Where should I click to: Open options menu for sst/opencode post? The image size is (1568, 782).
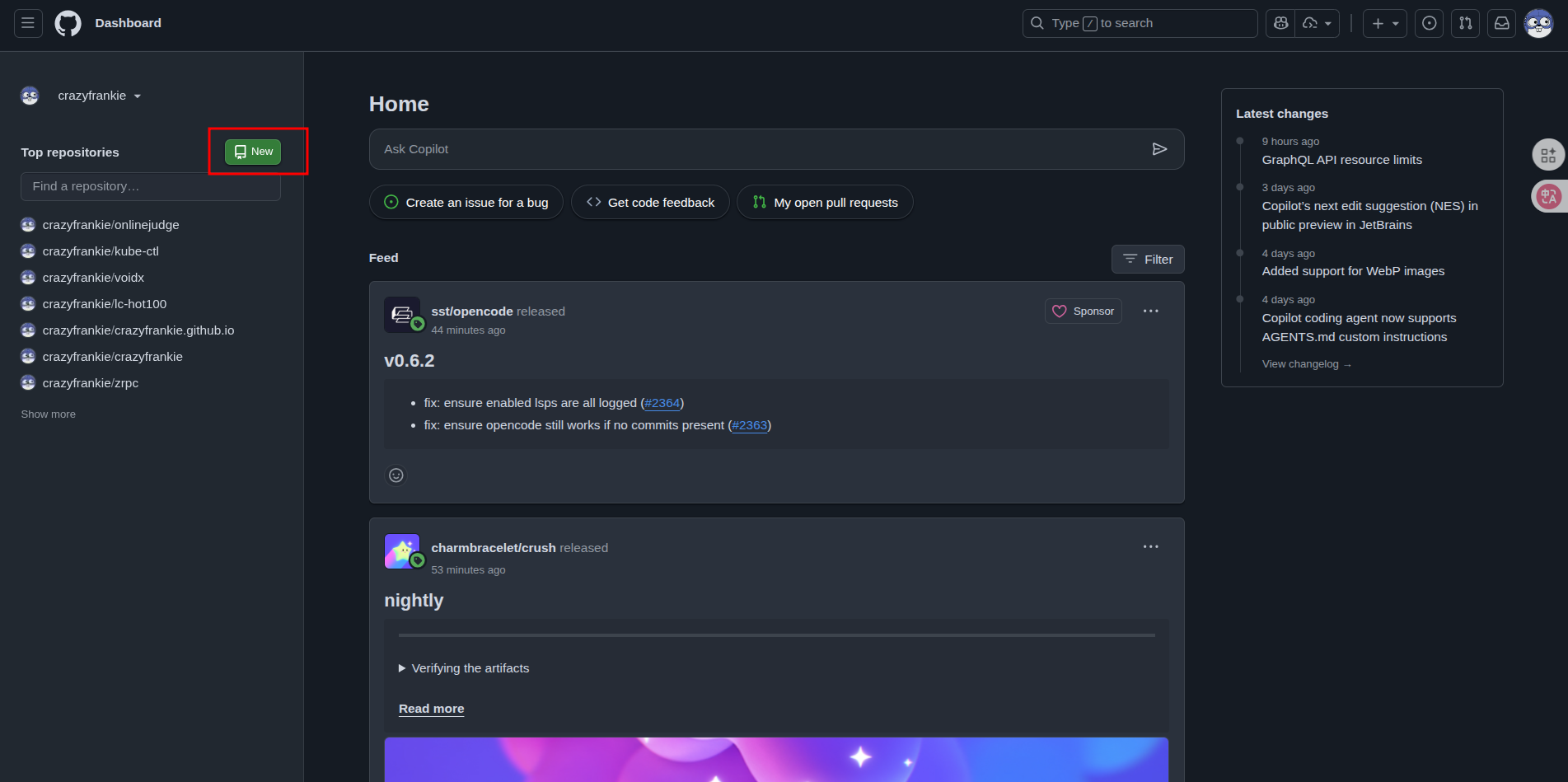[1150, 311]
